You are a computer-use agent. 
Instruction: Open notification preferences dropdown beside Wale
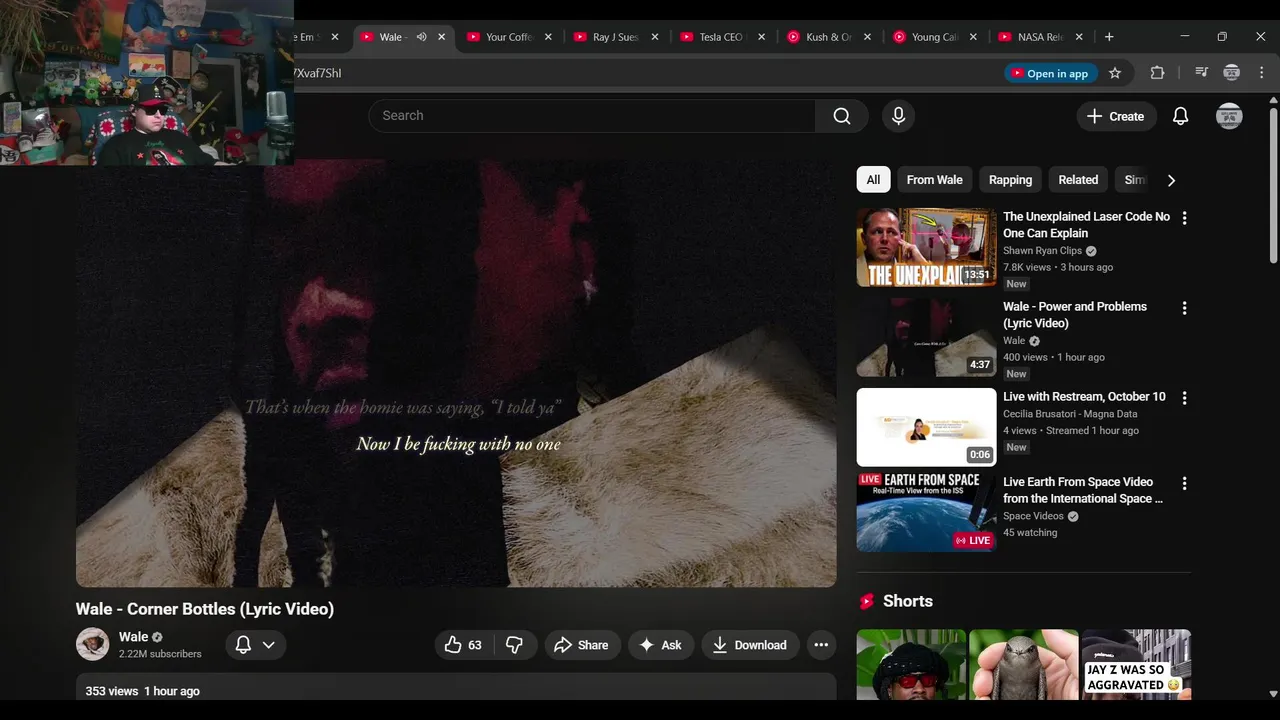point(256,645)
